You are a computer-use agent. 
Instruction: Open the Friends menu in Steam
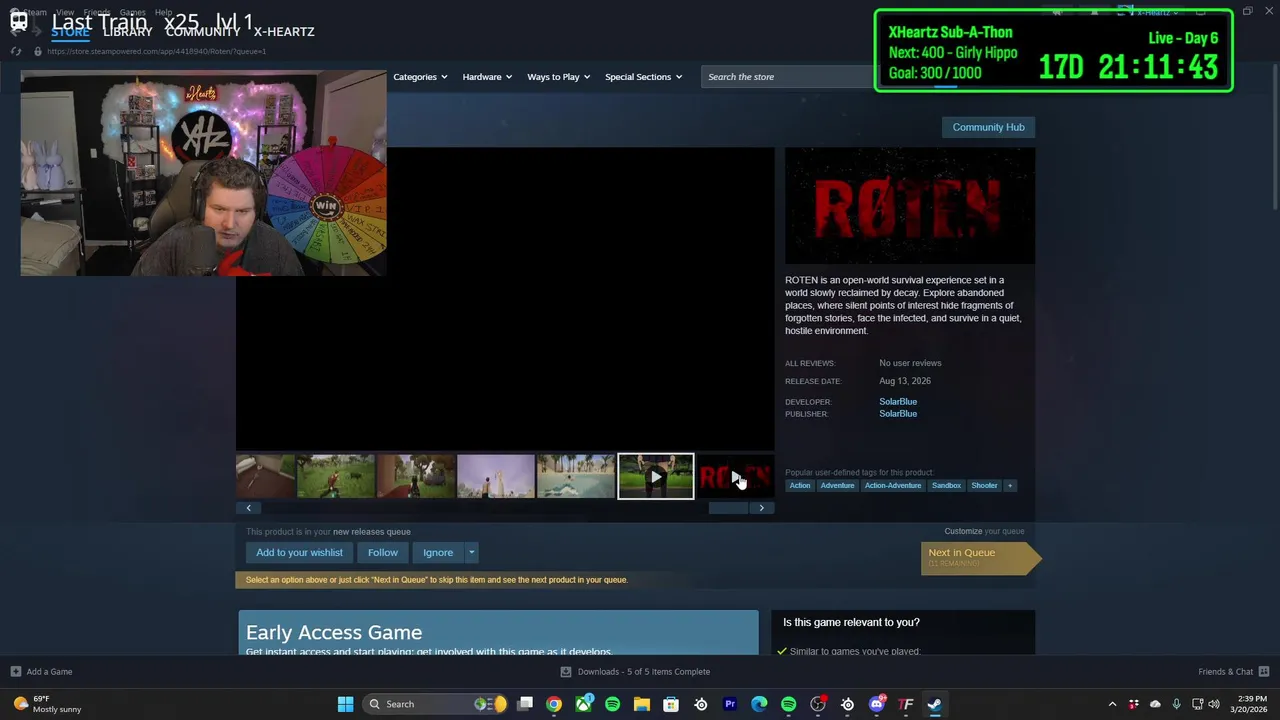(x=97, y=13)
